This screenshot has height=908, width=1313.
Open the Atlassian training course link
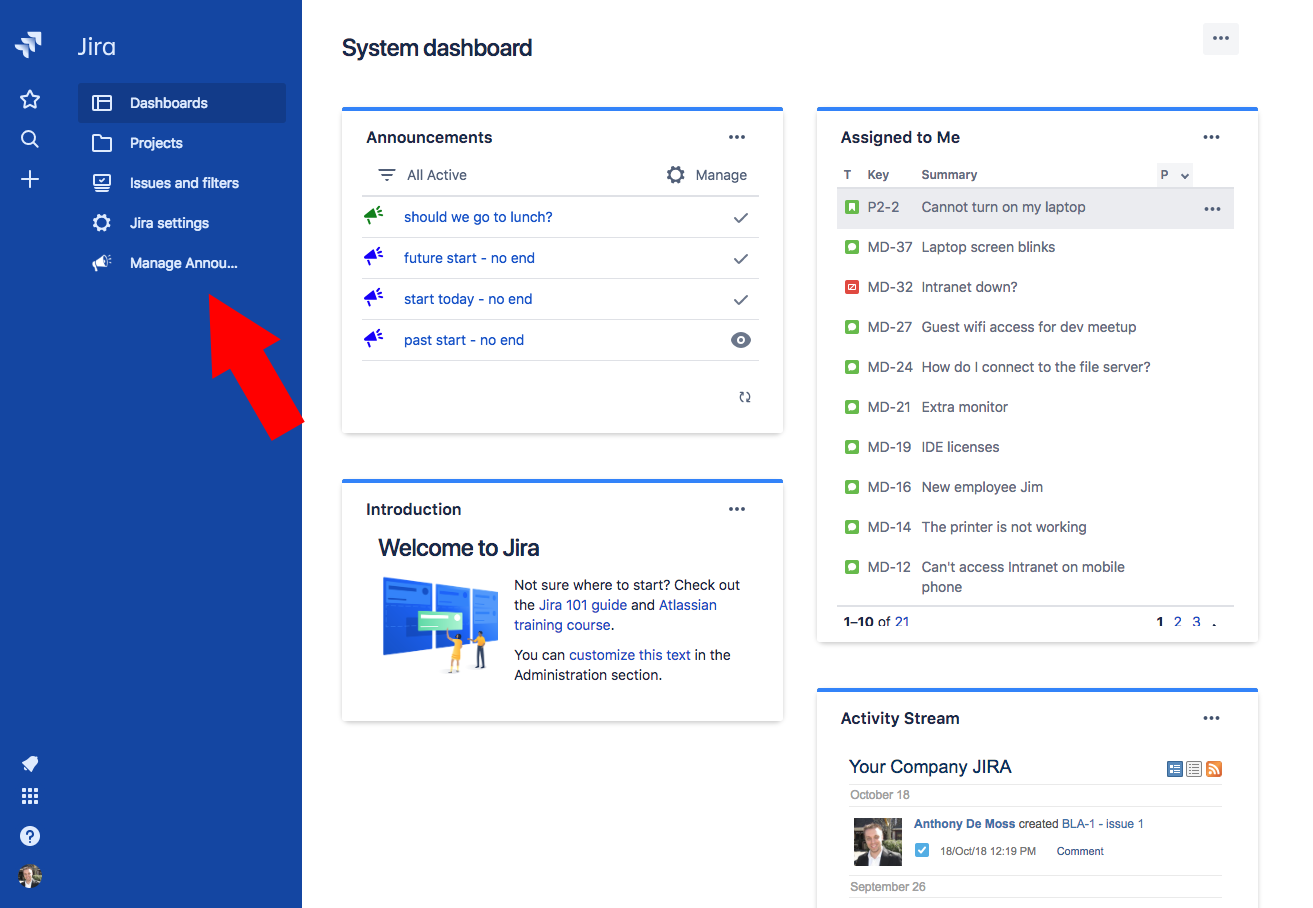tap(615, 615)
